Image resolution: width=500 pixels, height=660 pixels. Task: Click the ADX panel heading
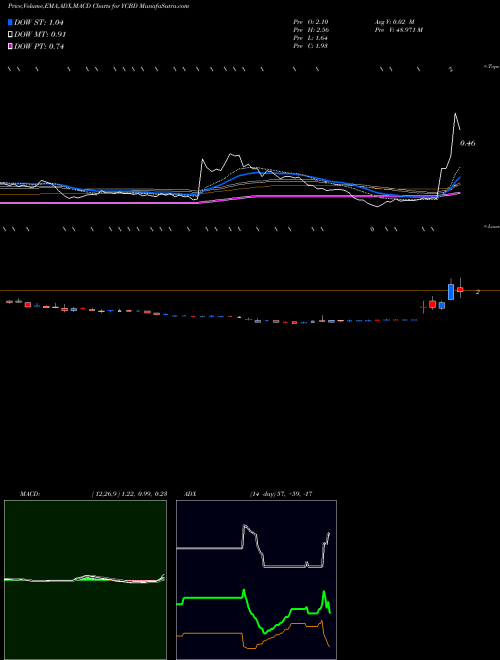[x=190, y=494]
